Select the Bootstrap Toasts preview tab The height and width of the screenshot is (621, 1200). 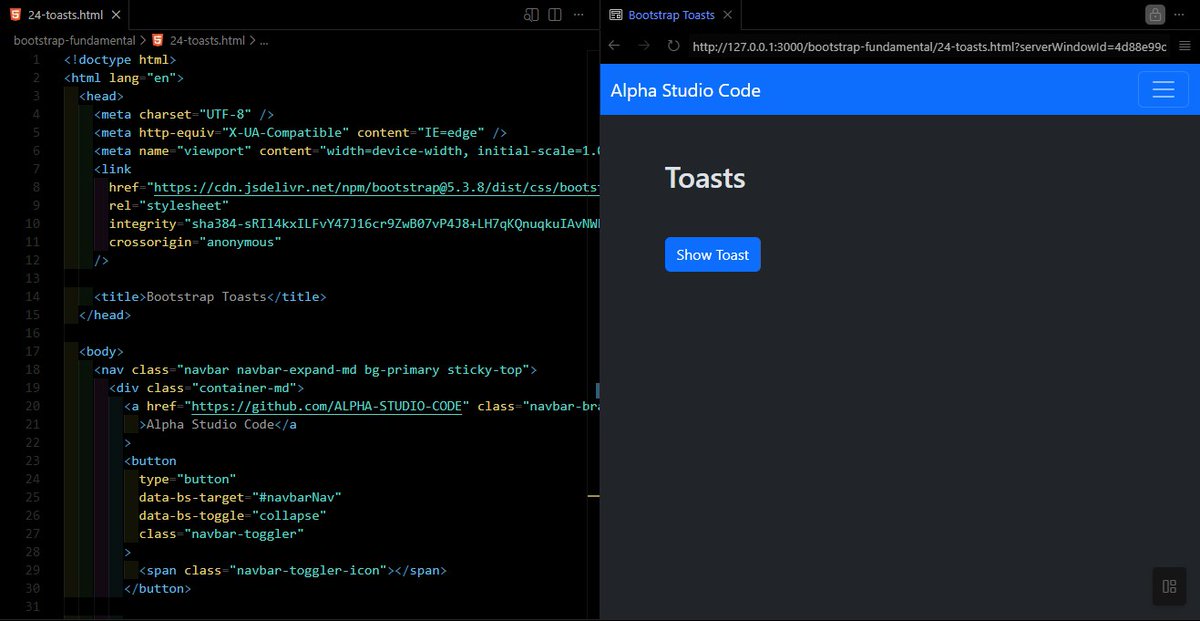click(671, 15)
